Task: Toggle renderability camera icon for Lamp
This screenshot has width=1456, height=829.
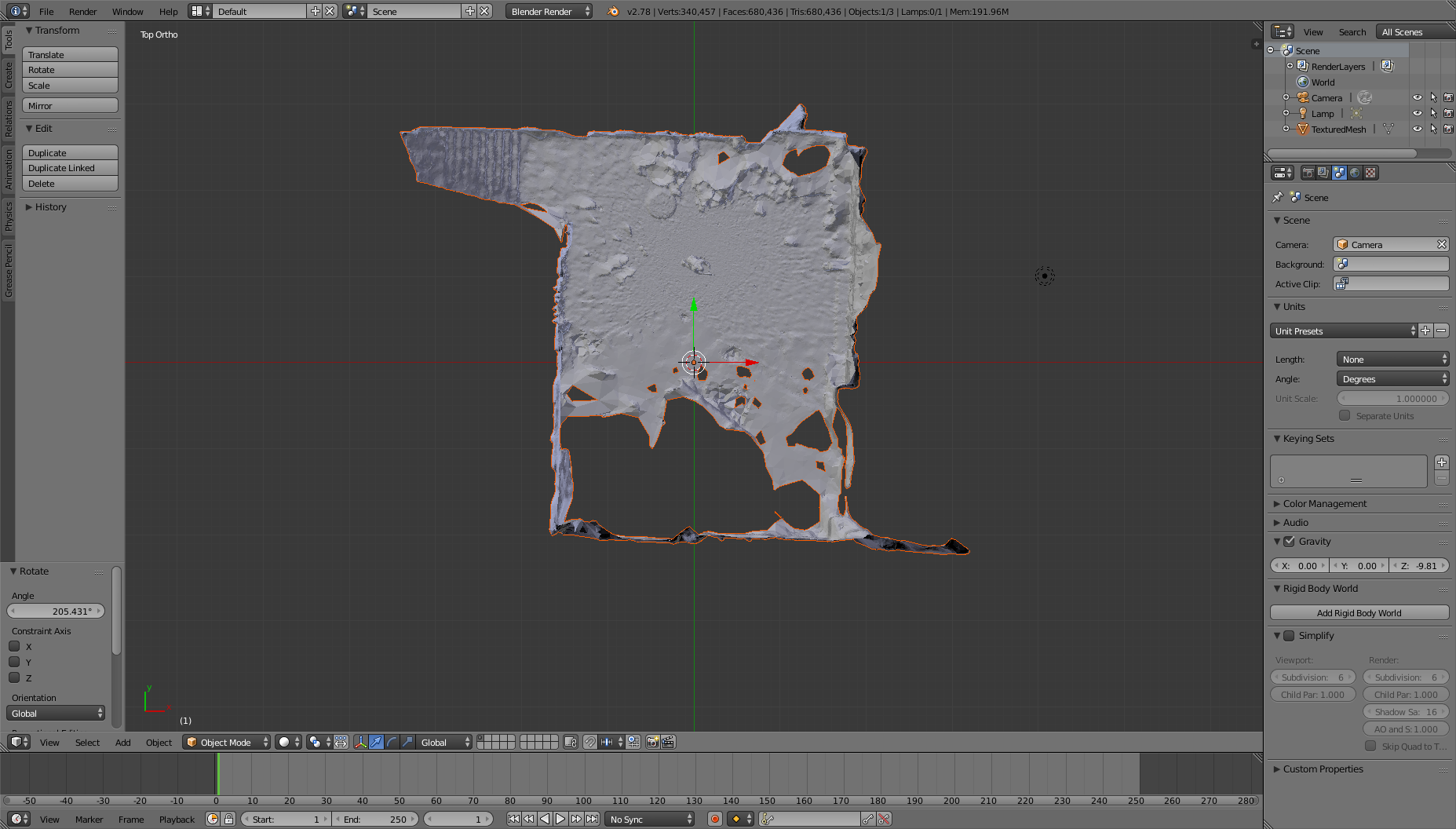Action: click(1448, 113)
